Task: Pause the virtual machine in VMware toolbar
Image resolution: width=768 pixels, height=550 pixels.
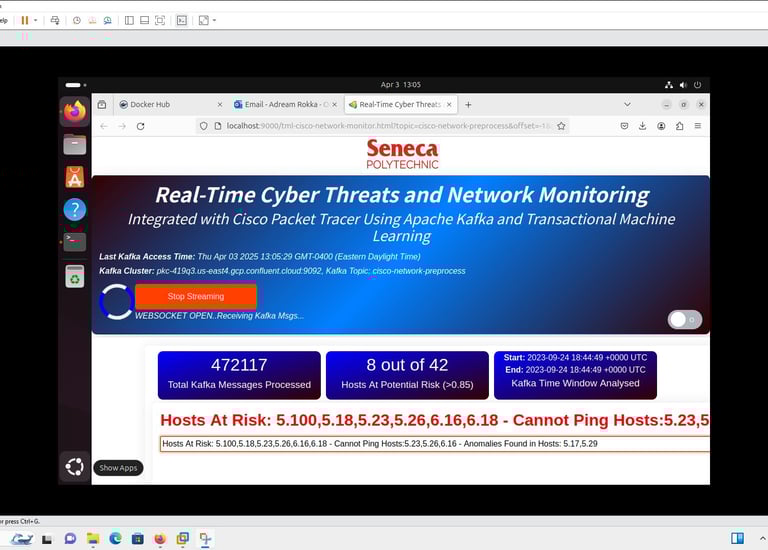Action: pos(24,20)
